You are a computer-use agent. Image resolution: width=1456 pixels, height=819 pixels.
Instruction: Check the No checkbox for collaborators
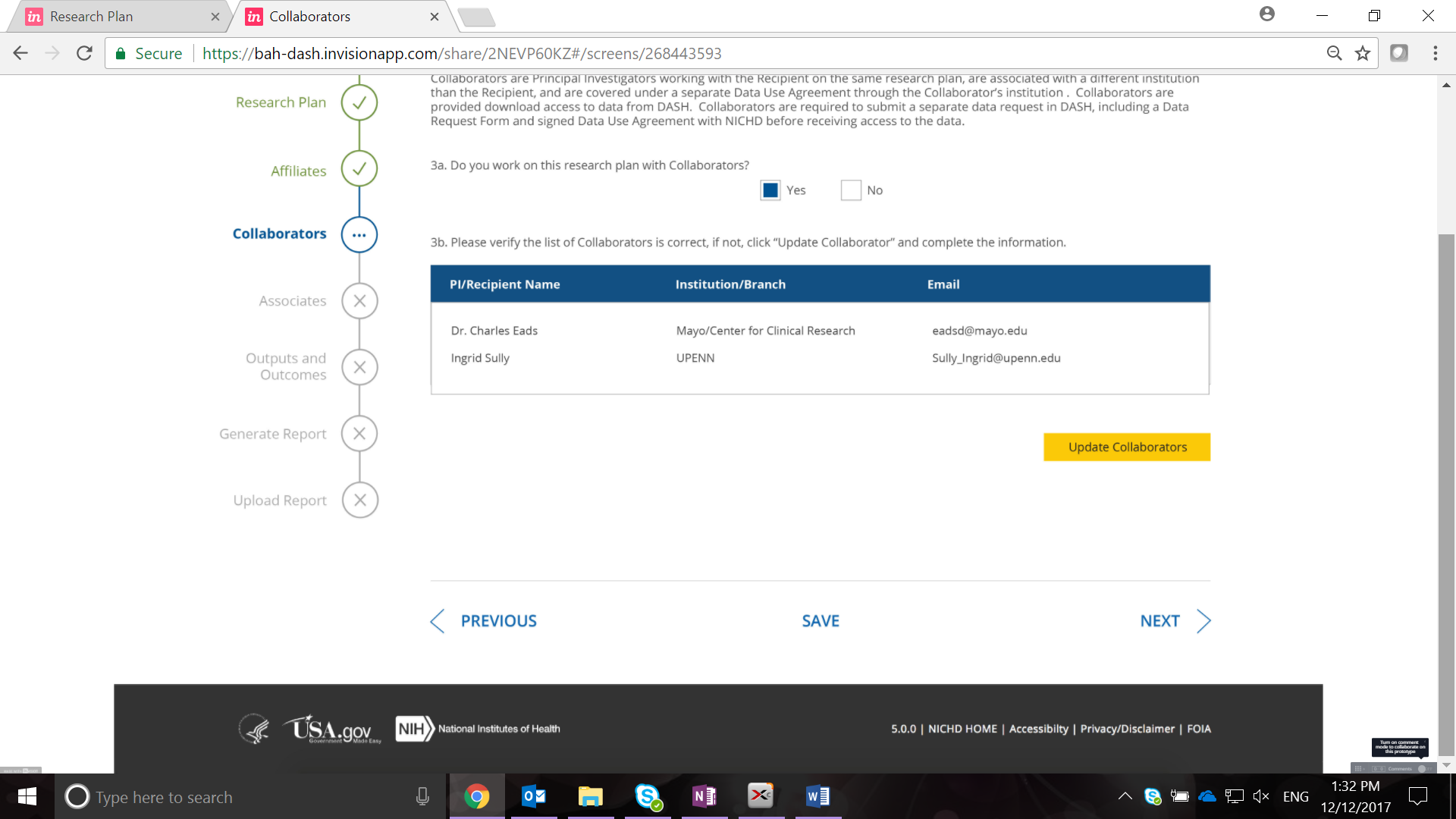[851, 190]
